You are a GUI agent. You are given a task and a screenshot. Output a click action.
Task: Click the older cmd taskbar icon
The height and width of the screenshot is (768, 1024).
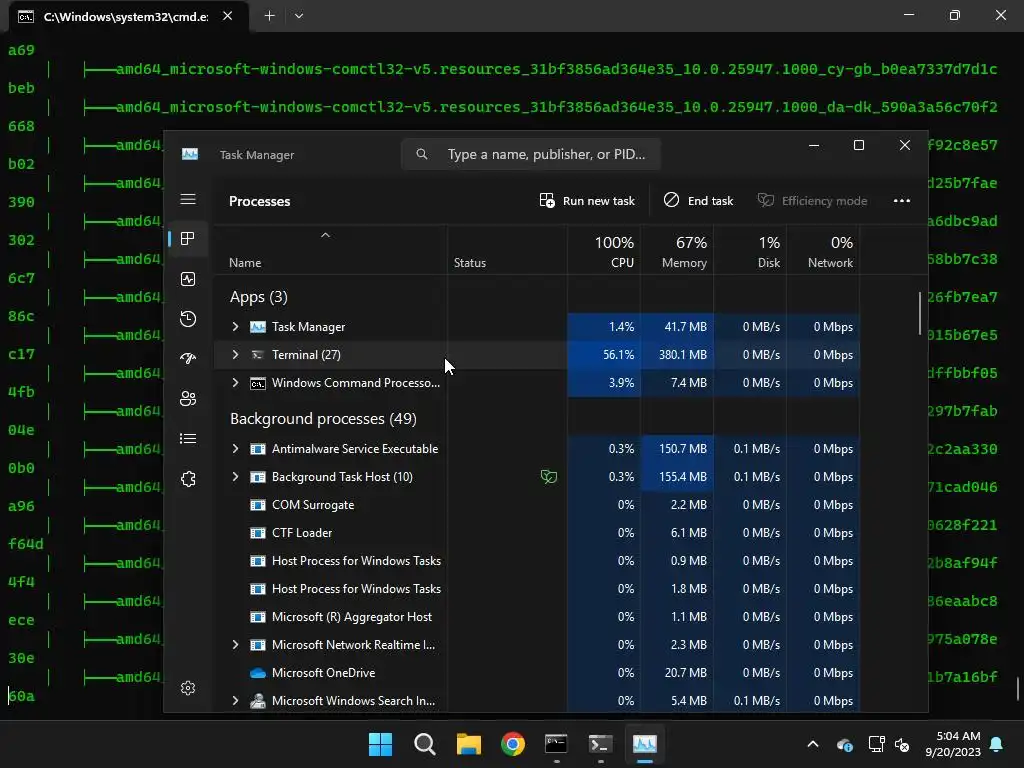point(556,744)
